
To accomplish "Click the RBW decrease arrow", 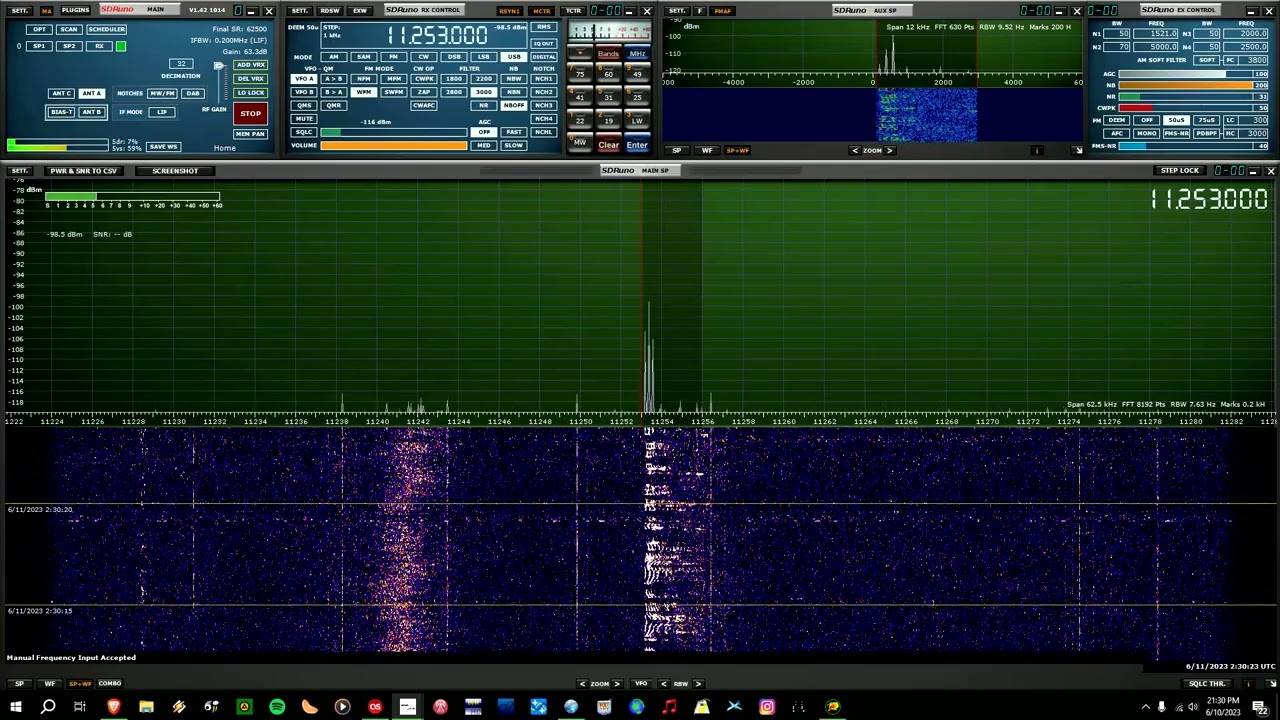I will (663, 684).
